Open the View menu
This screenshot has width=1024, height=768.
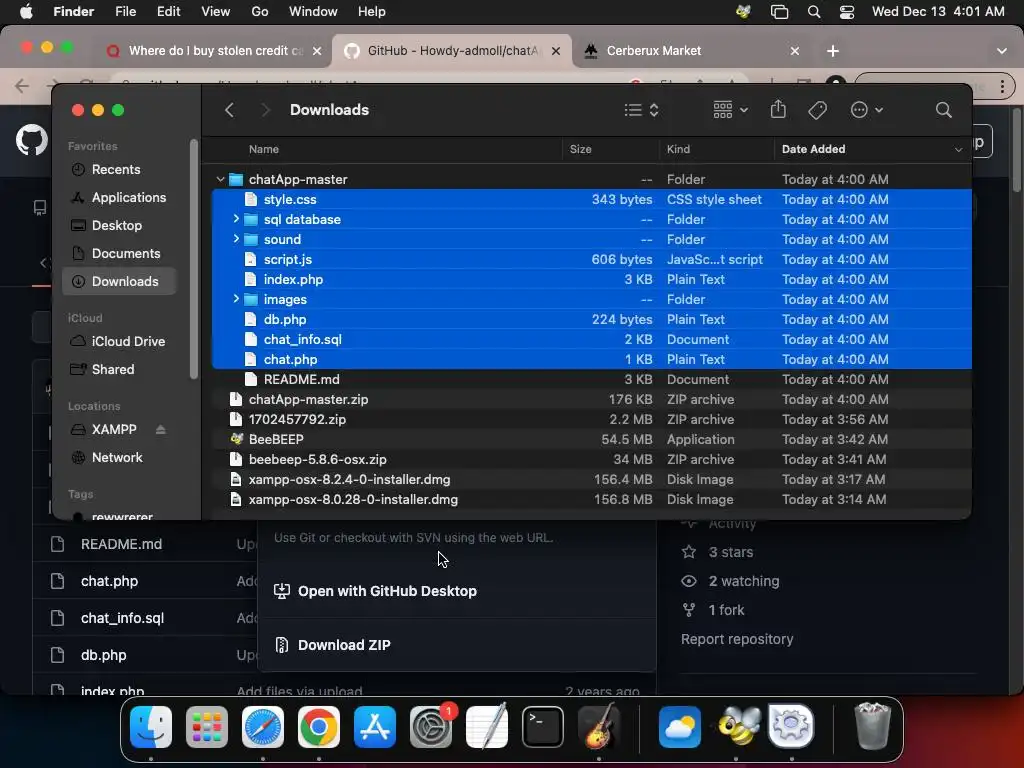pos(216,12)
